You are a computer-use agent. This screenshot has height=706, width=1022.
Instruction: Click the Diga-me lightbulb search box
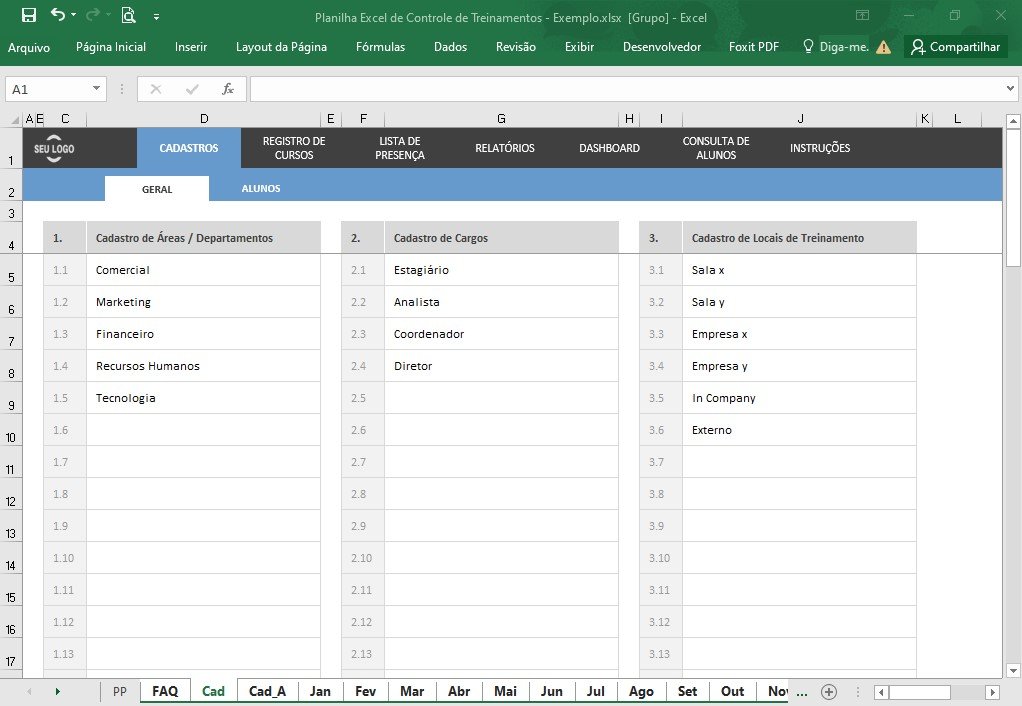click(x=836, y=47)
